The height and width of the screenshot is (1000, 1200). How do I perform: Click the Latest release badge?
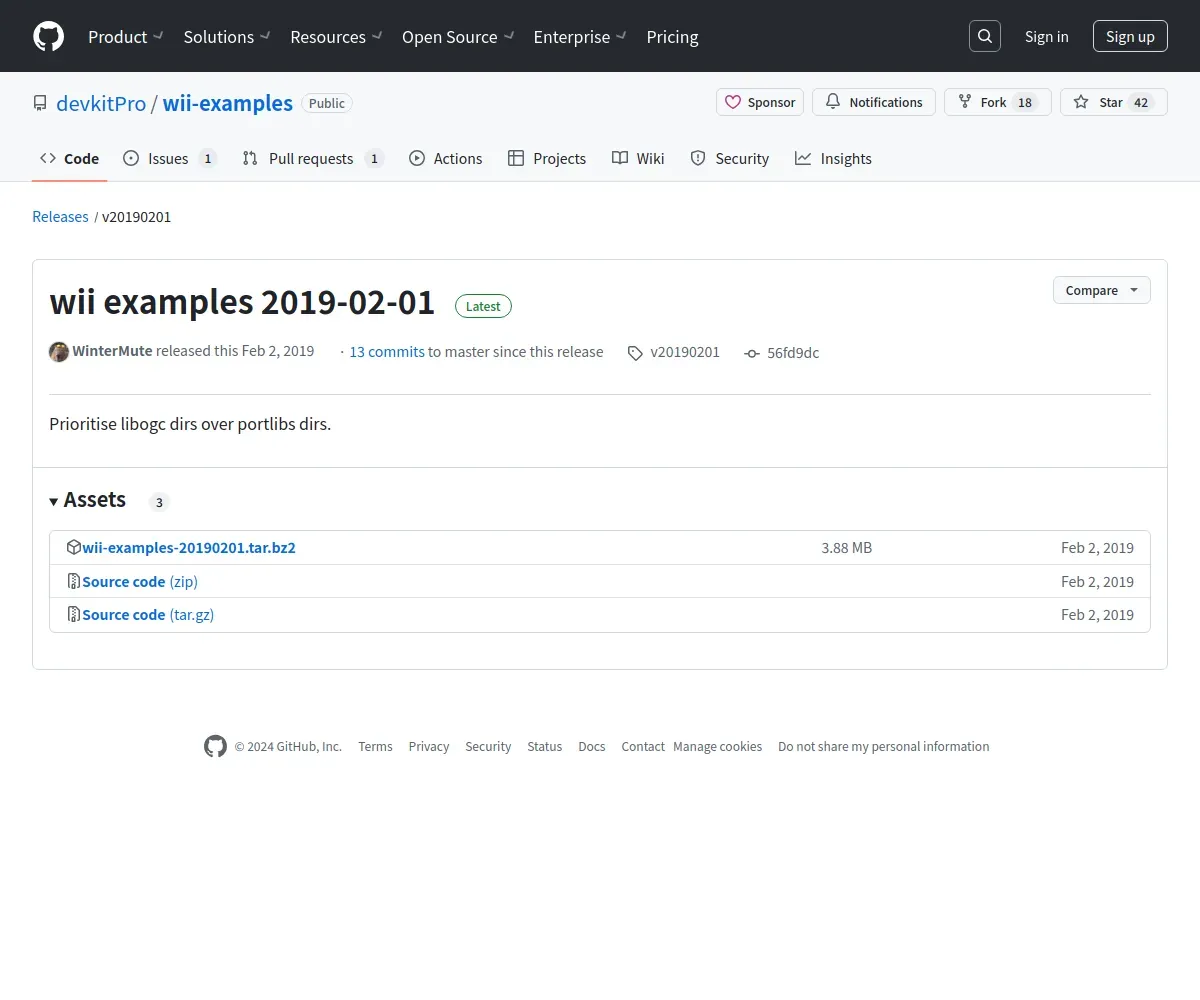point(483,306)
